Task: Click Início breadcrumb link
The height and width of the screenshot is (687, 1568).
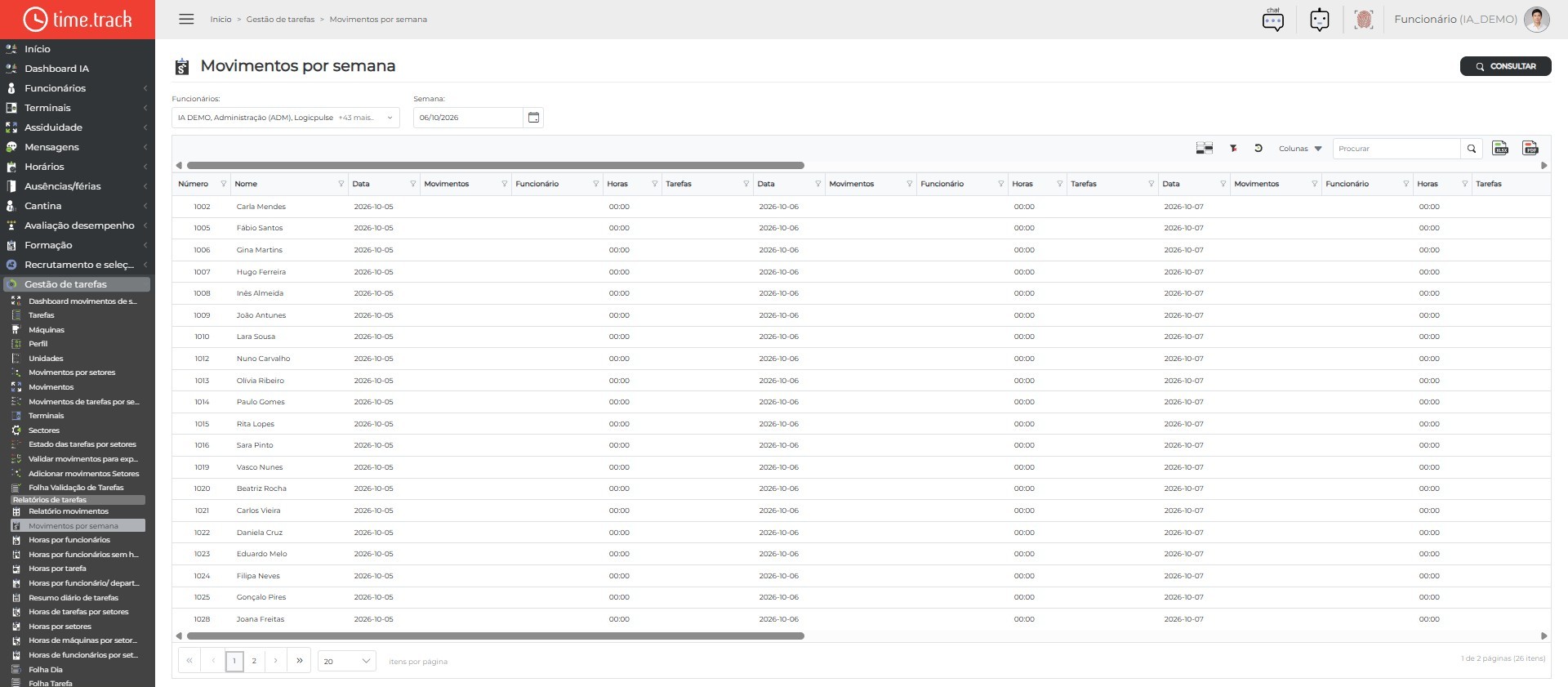Action: coord(220,20)
